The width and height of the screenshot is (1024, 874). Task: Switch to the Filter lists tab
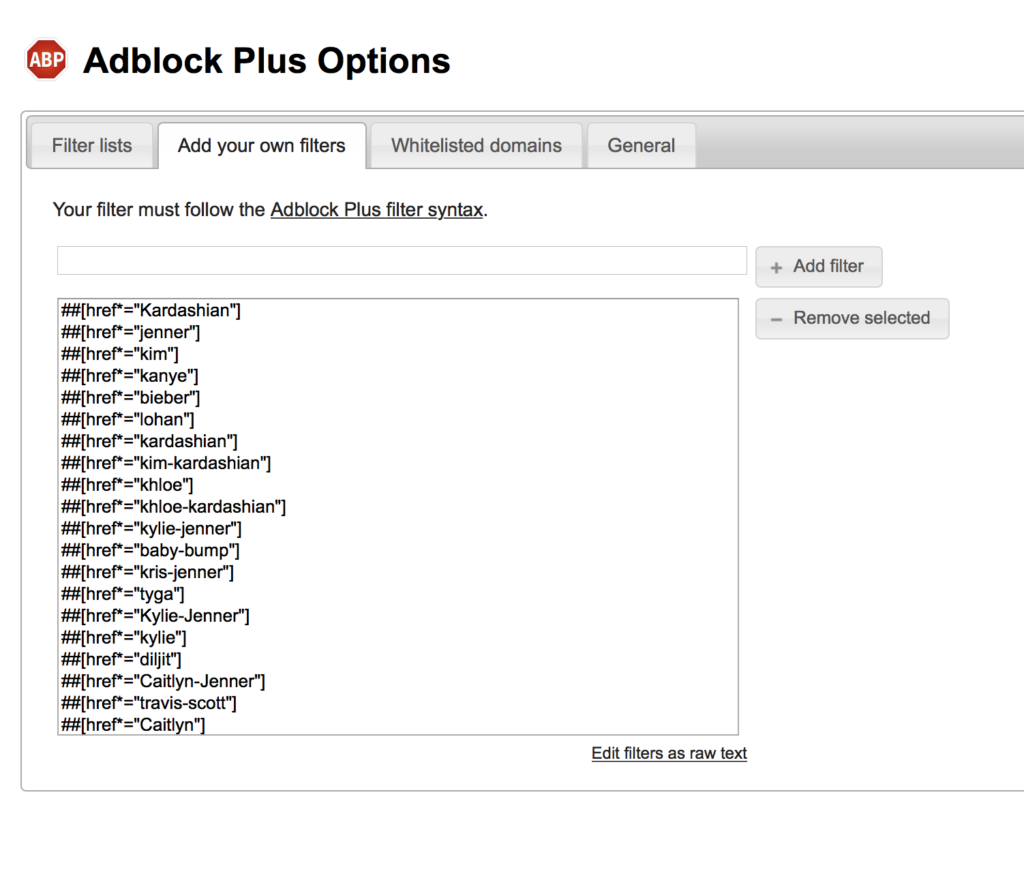[92, 145]
